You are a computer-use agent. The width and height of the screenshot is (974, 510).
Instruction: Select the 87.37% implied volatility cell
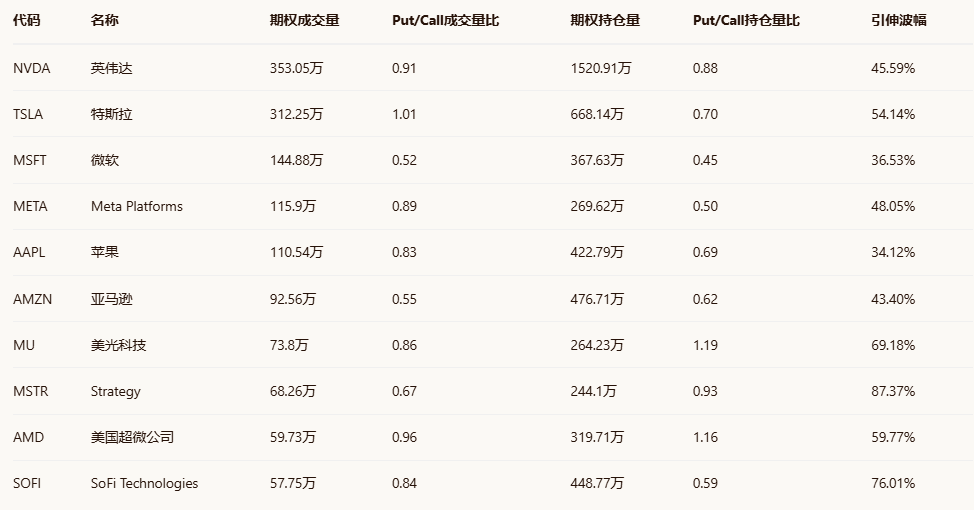[x=893, y=391]
